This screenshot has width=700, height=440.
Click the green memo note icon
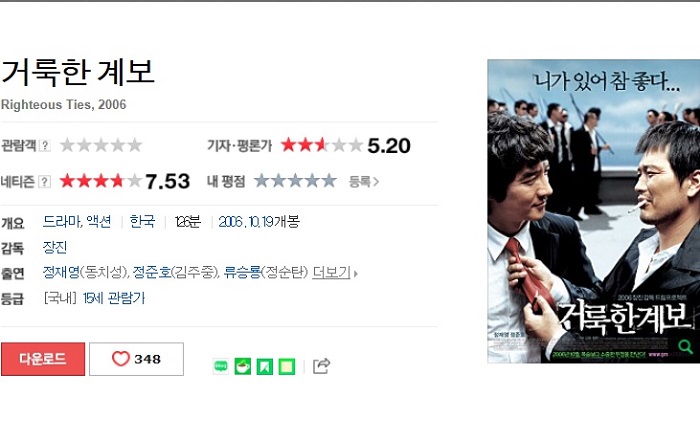pos(287,366)
